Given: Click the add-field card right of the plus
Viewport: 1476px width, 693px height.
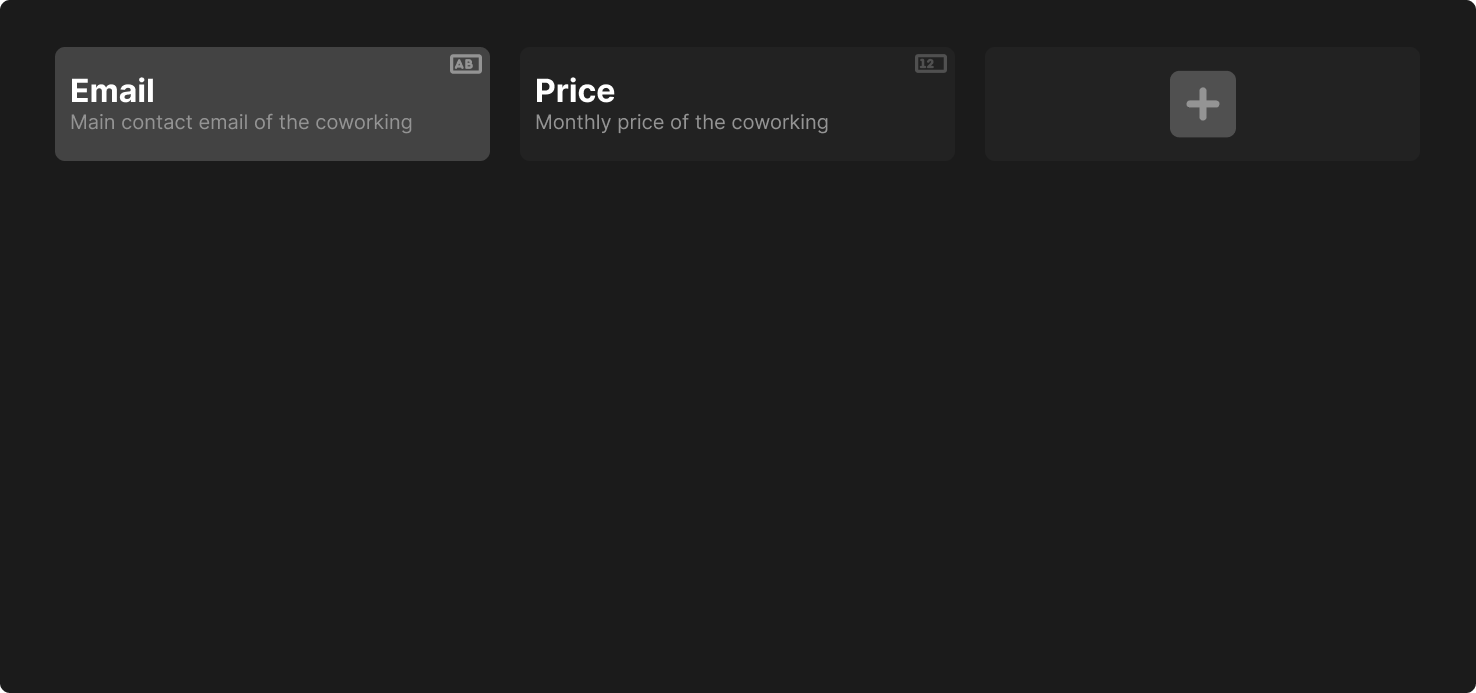Looking at the screenshot, I should 1330,104.
